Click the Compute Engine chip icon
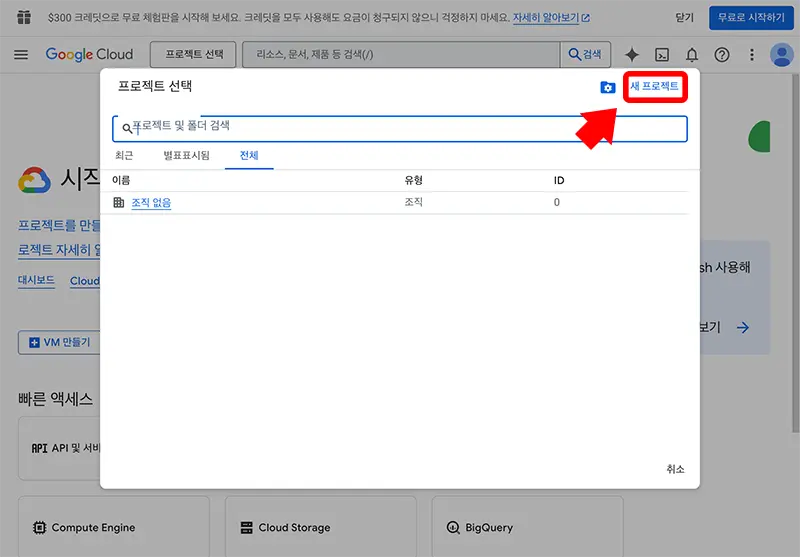 [39, 527]
